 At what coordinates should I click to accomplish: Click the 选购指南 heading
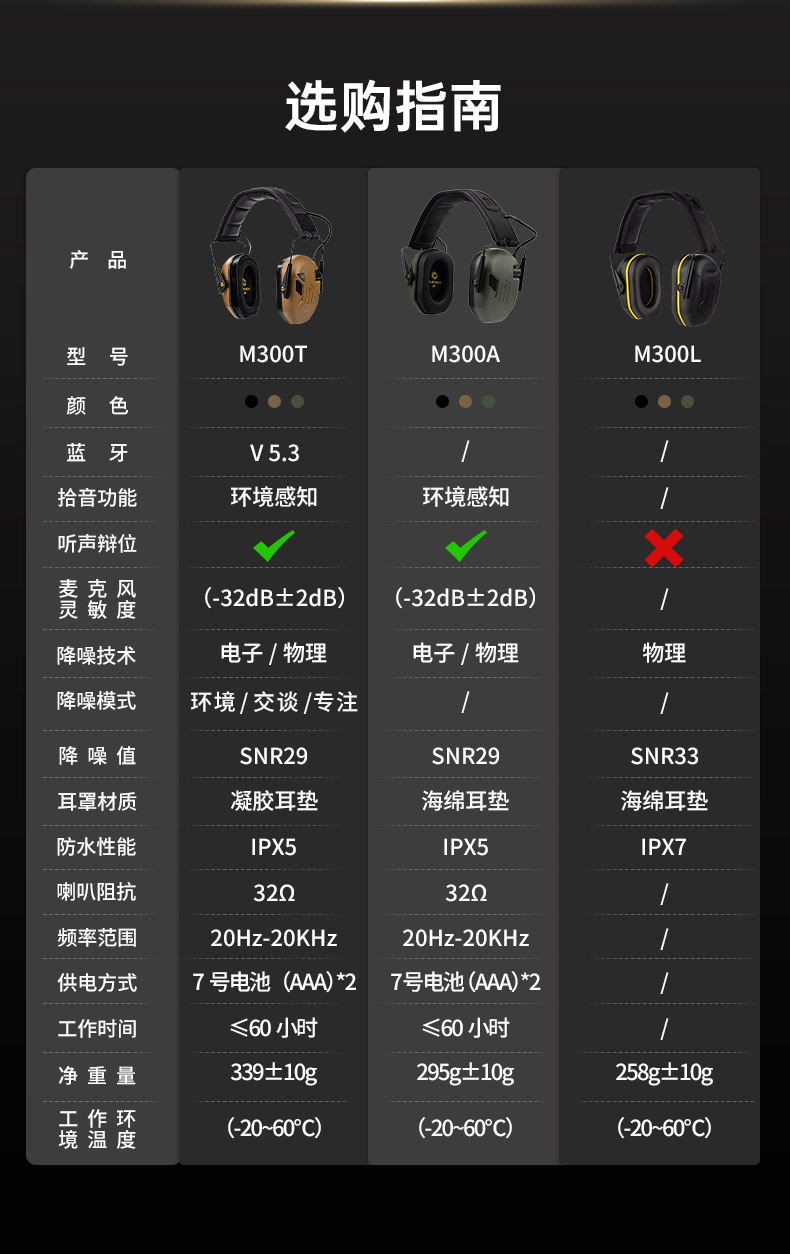(394, 106)
